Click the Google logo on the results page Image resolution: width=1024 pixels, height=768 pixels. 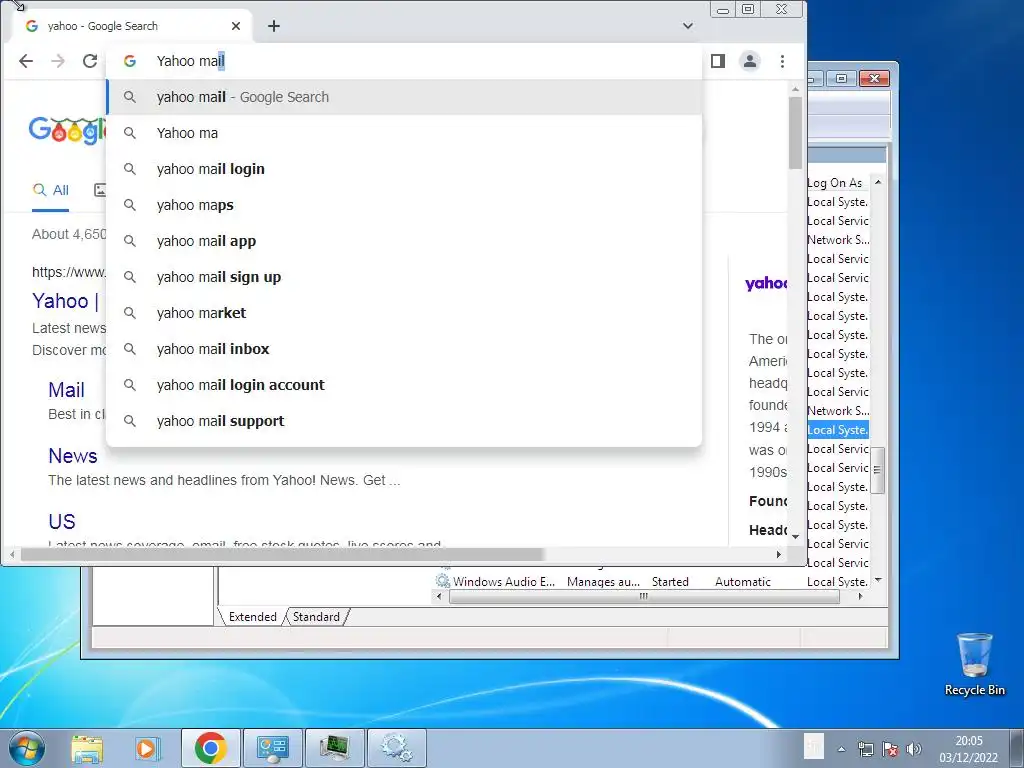pyautogui.click(x=67, y=130)
